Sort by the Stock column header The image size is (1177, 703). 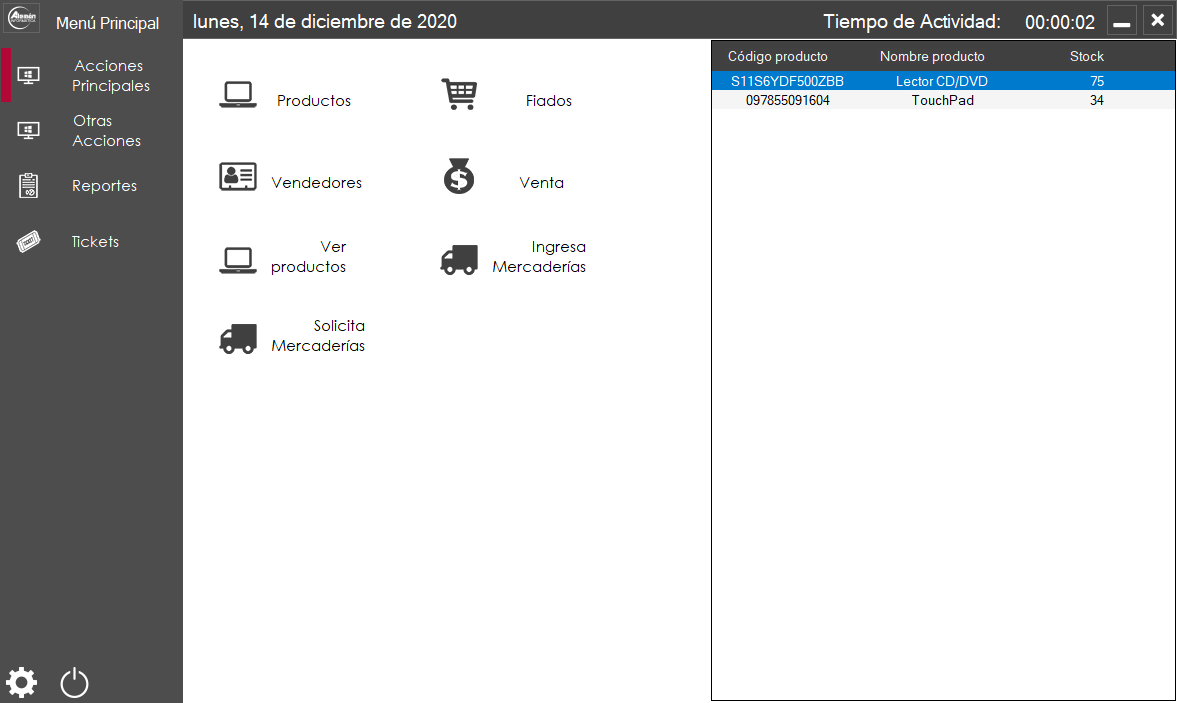[1086, 56]
